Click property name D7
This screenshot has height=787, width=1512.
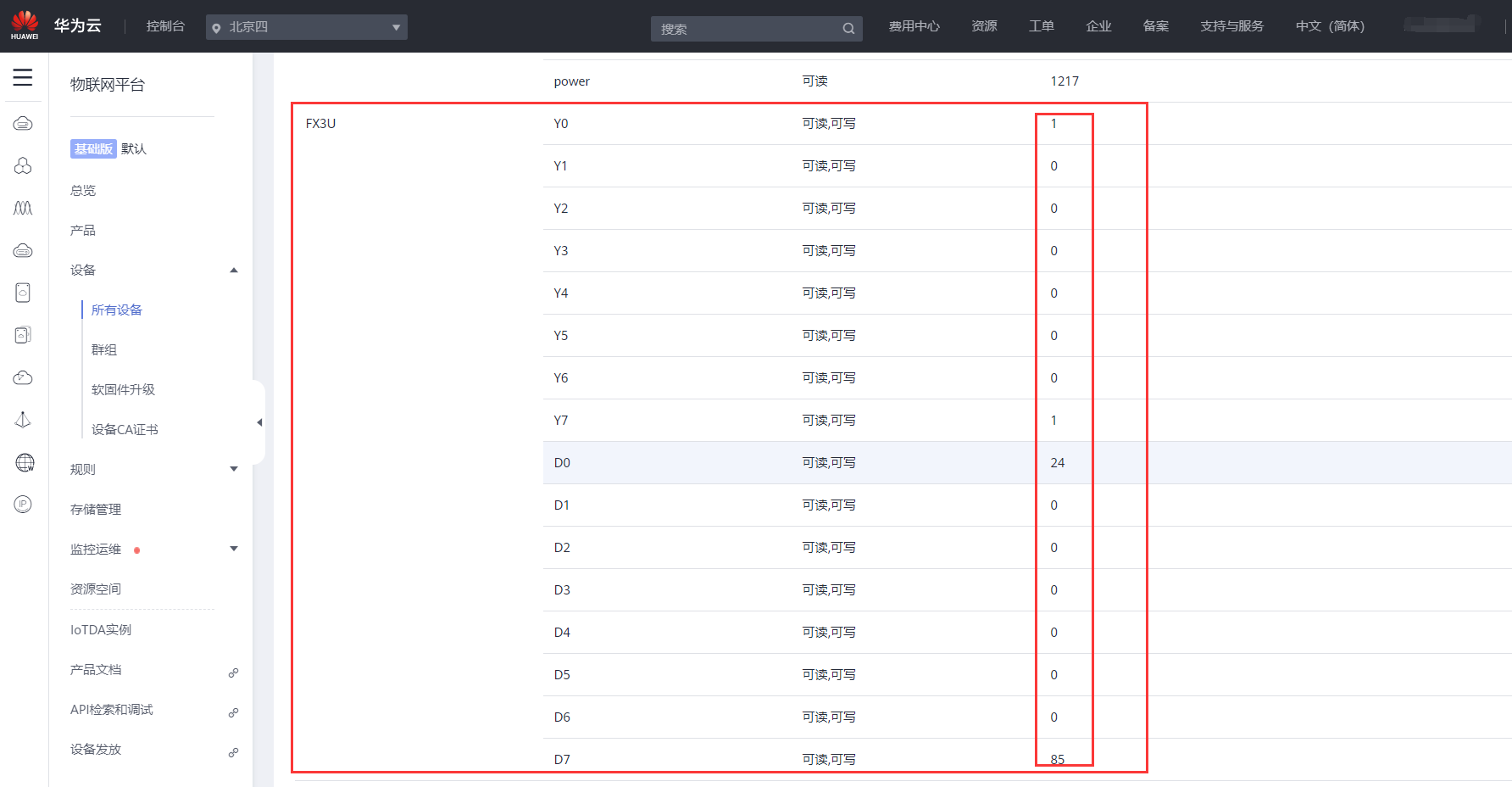pos(562,760)
